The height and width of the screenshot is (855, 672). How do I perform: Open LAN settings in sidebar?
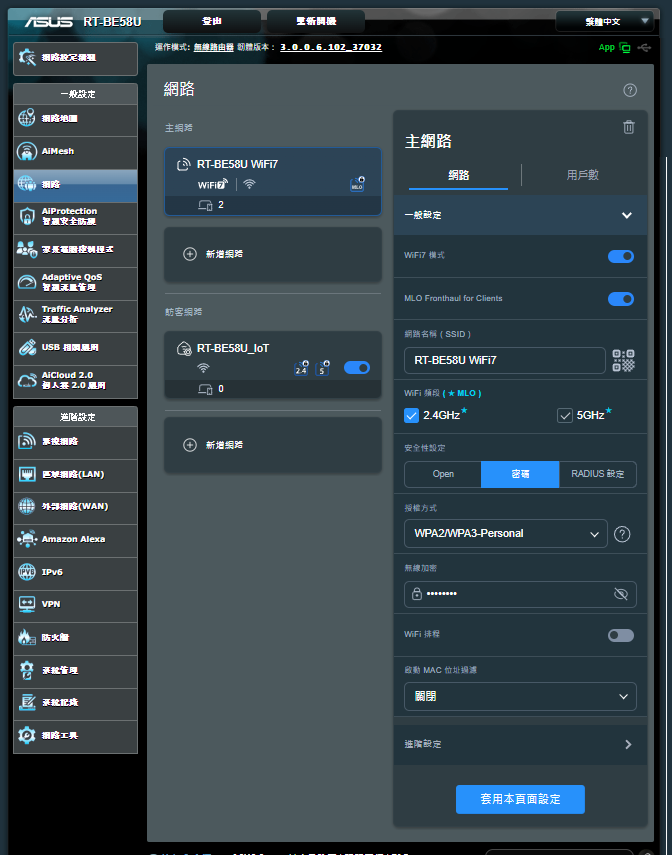pyautogui.click(x=75, y=474)
